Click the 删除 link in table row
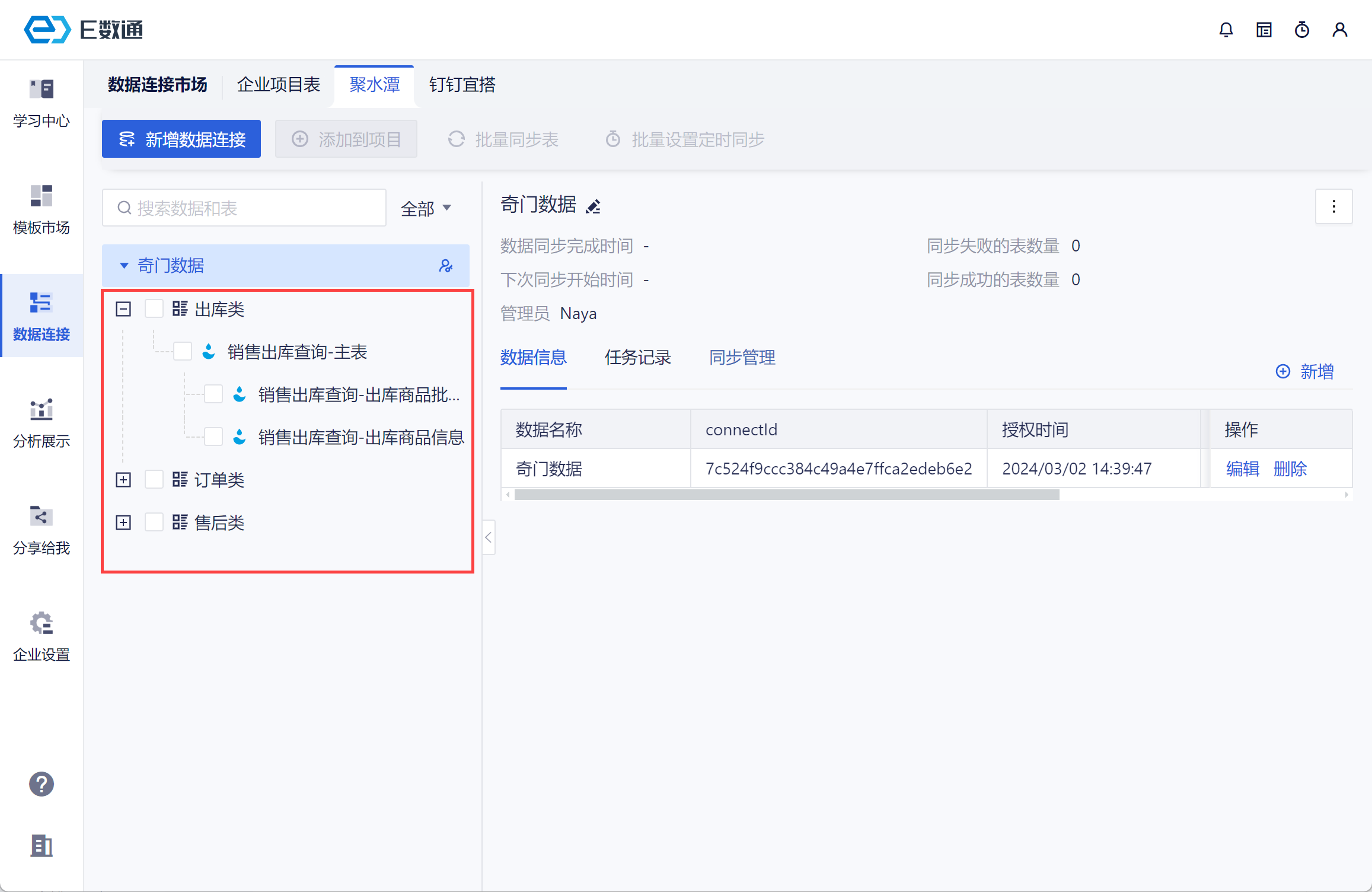 [1290, 469]
